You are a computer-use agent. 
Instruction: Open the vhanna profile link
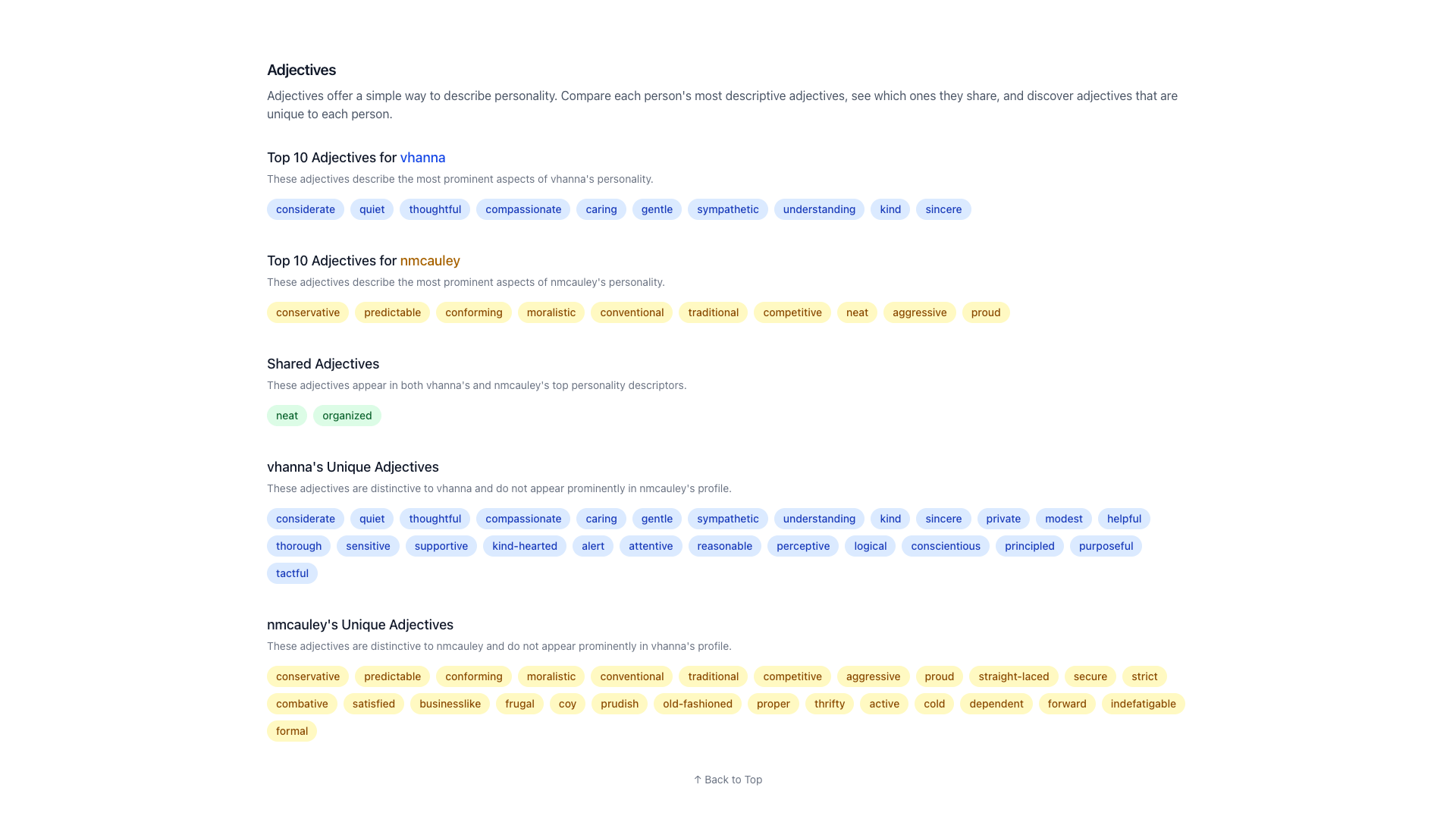coord(422,158)
